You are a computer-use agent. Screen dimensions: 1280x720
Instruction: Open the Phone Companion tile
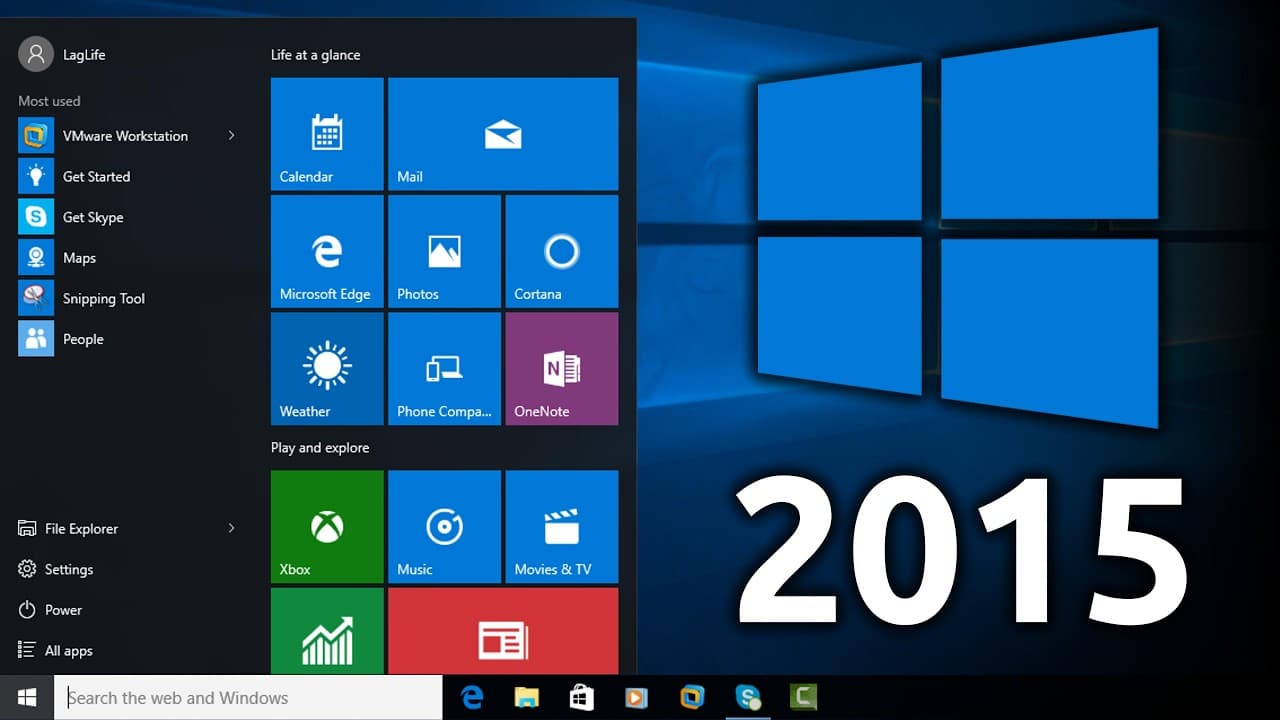444,369
